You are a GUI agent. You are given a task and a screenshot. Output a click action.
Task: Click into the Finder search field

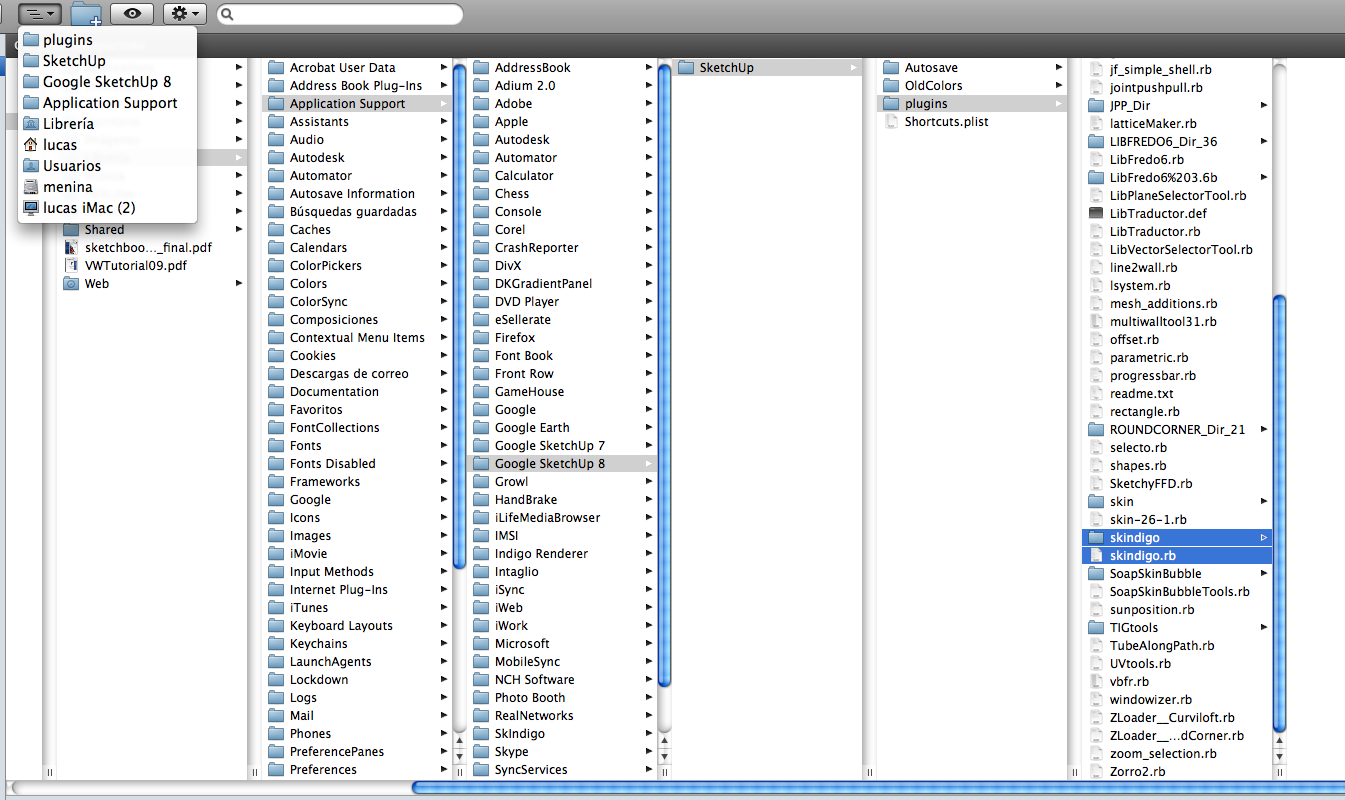point(340,14)
